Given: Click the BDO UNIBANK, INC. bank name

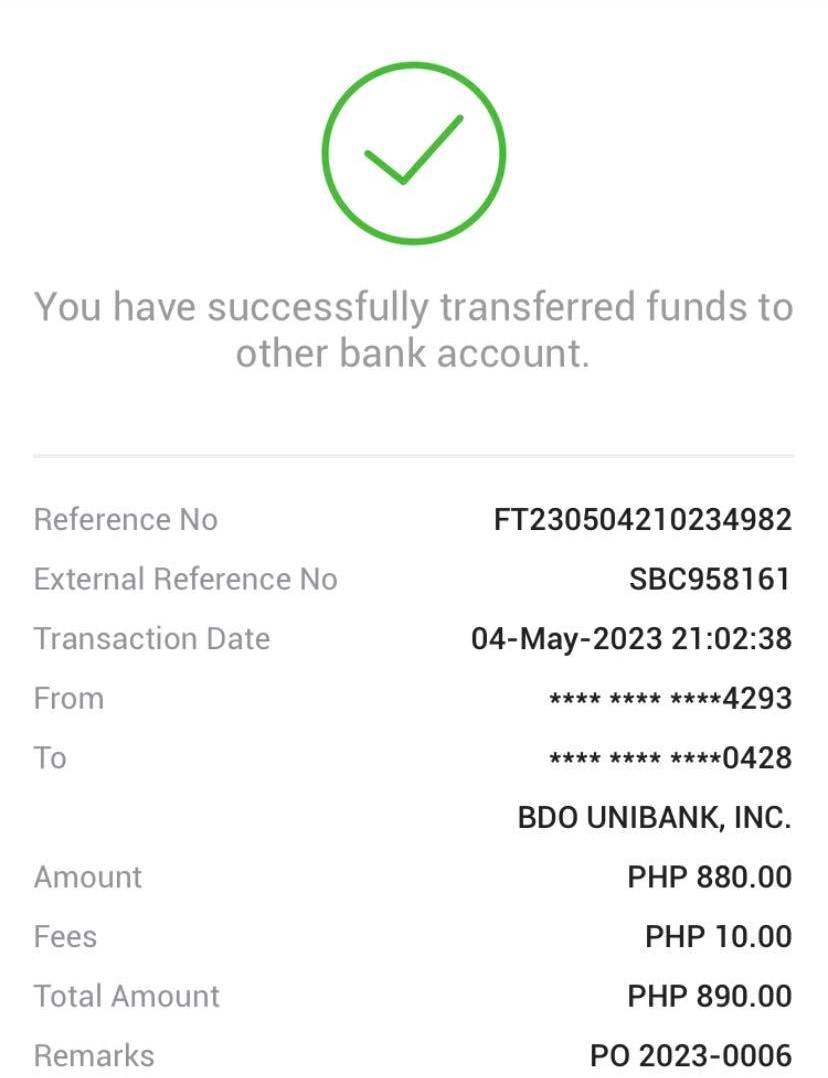Looking at the screenshot, I should point(654,818).
